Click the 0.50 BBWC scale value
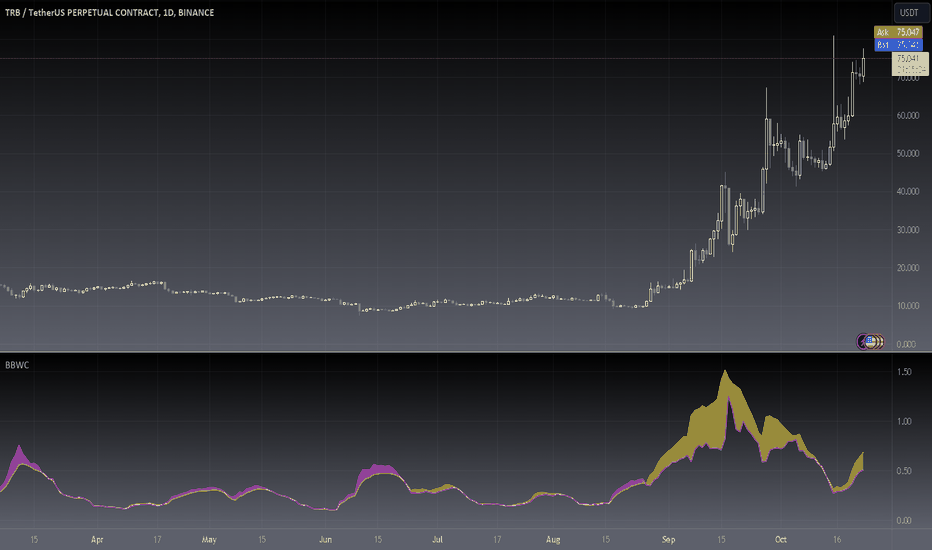Viewport: 932px width, 550px height. [903, 471]
